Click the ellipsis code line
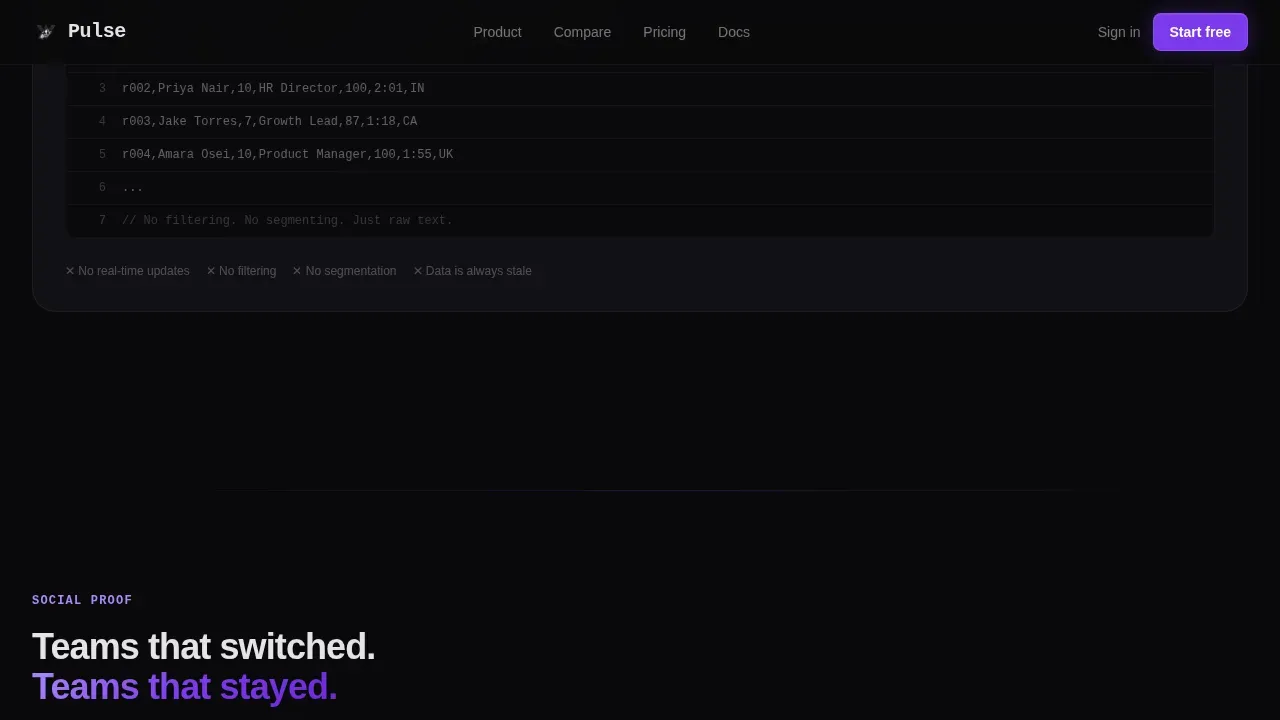This screenshot has width=1280, height=720. 640,188
